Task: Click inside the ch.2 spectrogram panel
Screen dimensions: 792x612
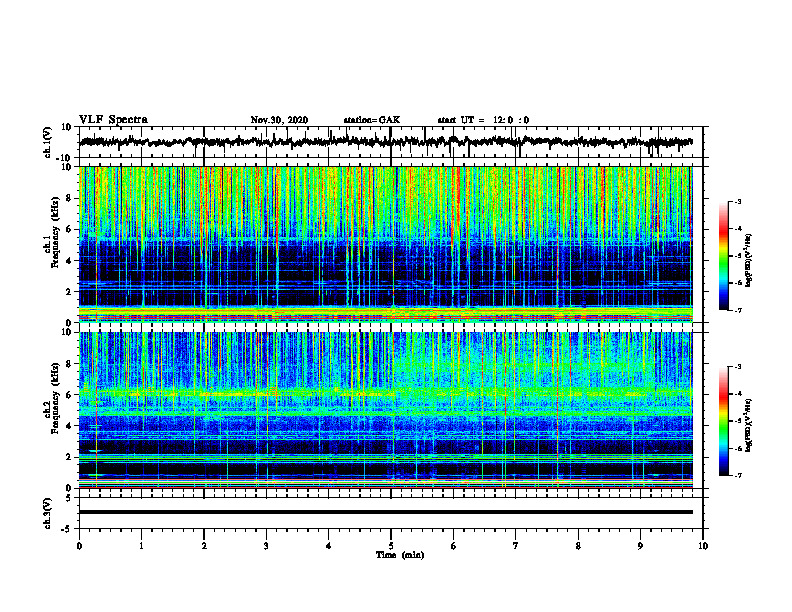Action: (x=385, y=410)
